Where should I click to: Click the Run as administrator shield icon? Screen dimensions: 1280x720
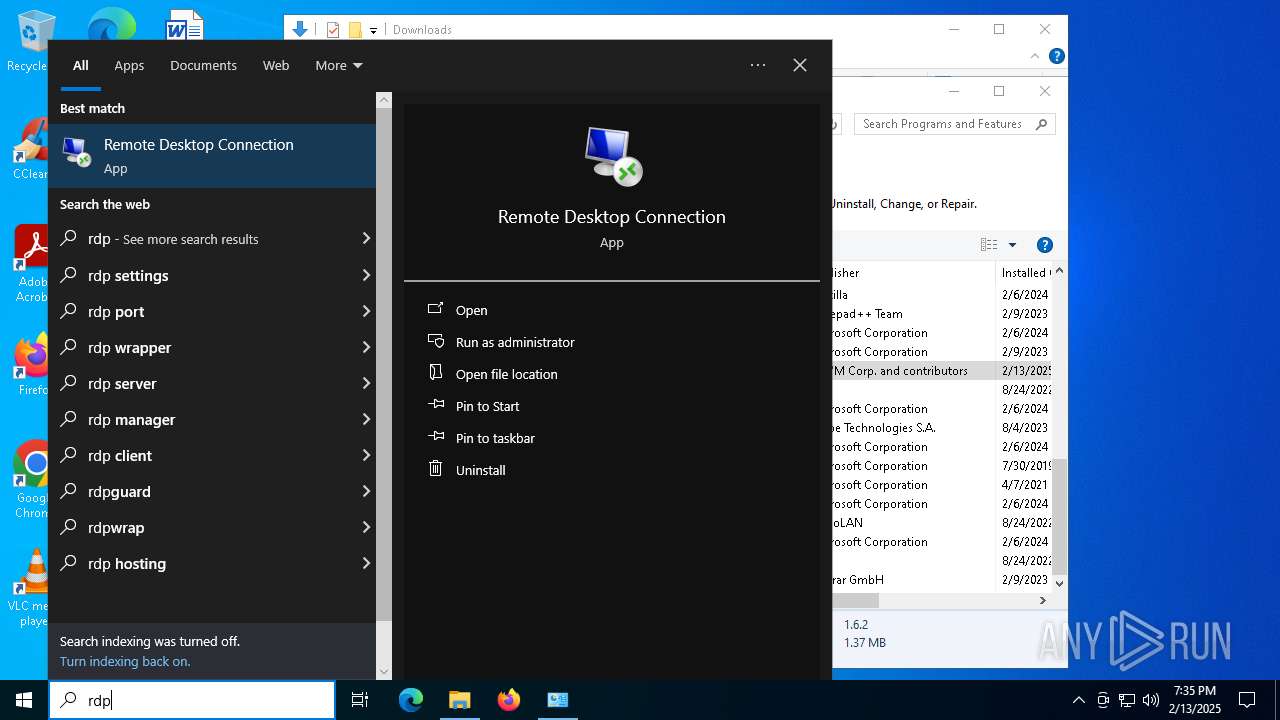[x=435, y=341]
